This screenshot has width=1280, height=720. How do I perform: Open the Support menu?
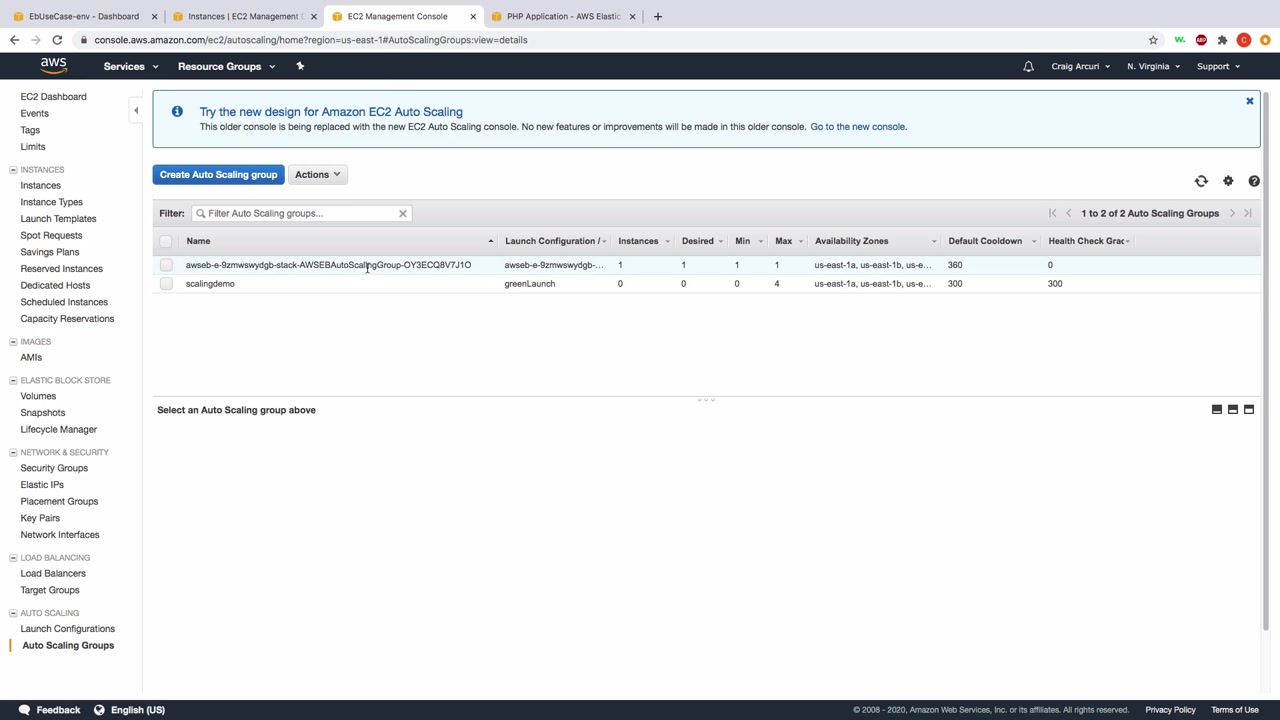click(1218, 67)
